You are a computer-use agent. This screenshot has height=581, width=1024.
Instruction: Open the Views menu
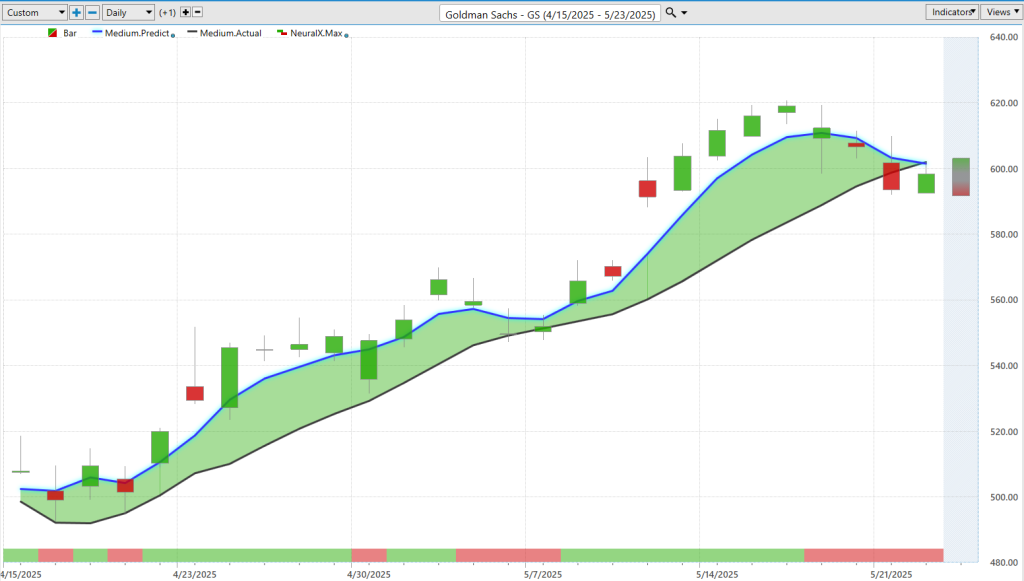coord(1000,12)
